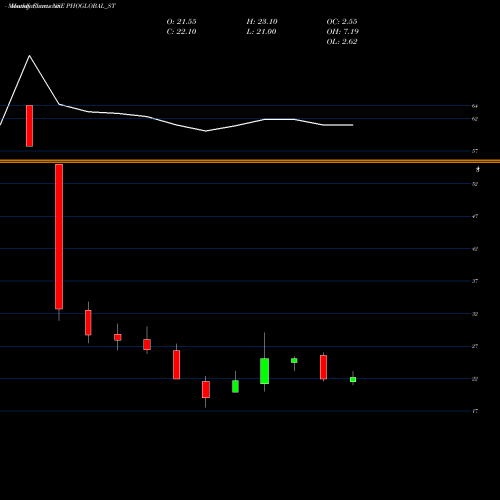Click the 42 price axis label
Screen dimensions: 500x500
(475, 249)
